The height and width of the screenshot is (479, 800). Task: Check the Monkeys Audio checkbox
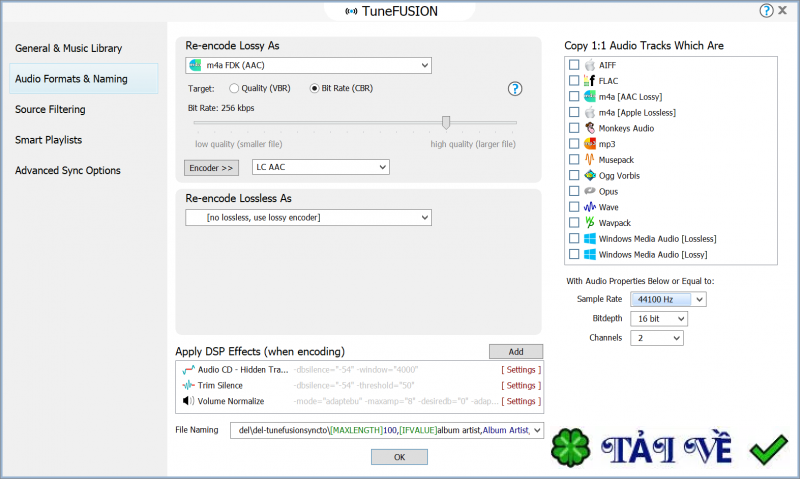(574, 128)
